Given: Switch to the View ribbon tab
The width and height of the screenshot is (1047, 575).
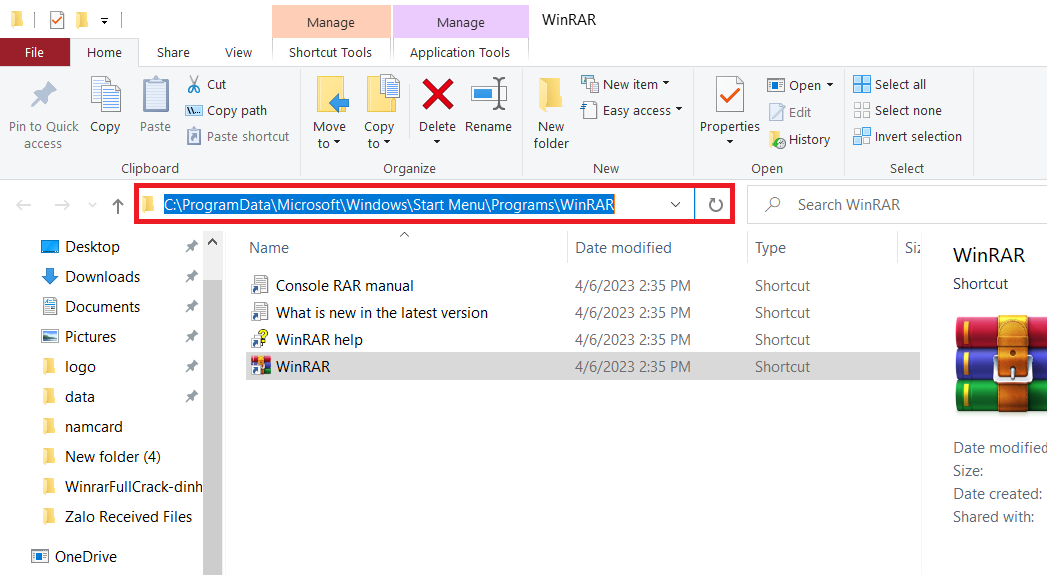Looking at the screenshot, I should pyautogui.click(x=238, y=52).
